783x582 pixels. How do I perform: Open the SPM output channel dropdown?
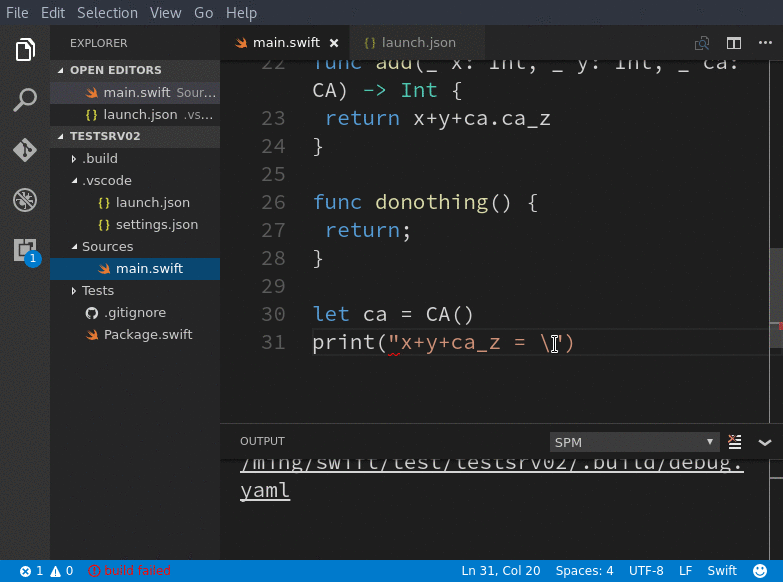tap(634, 442)
